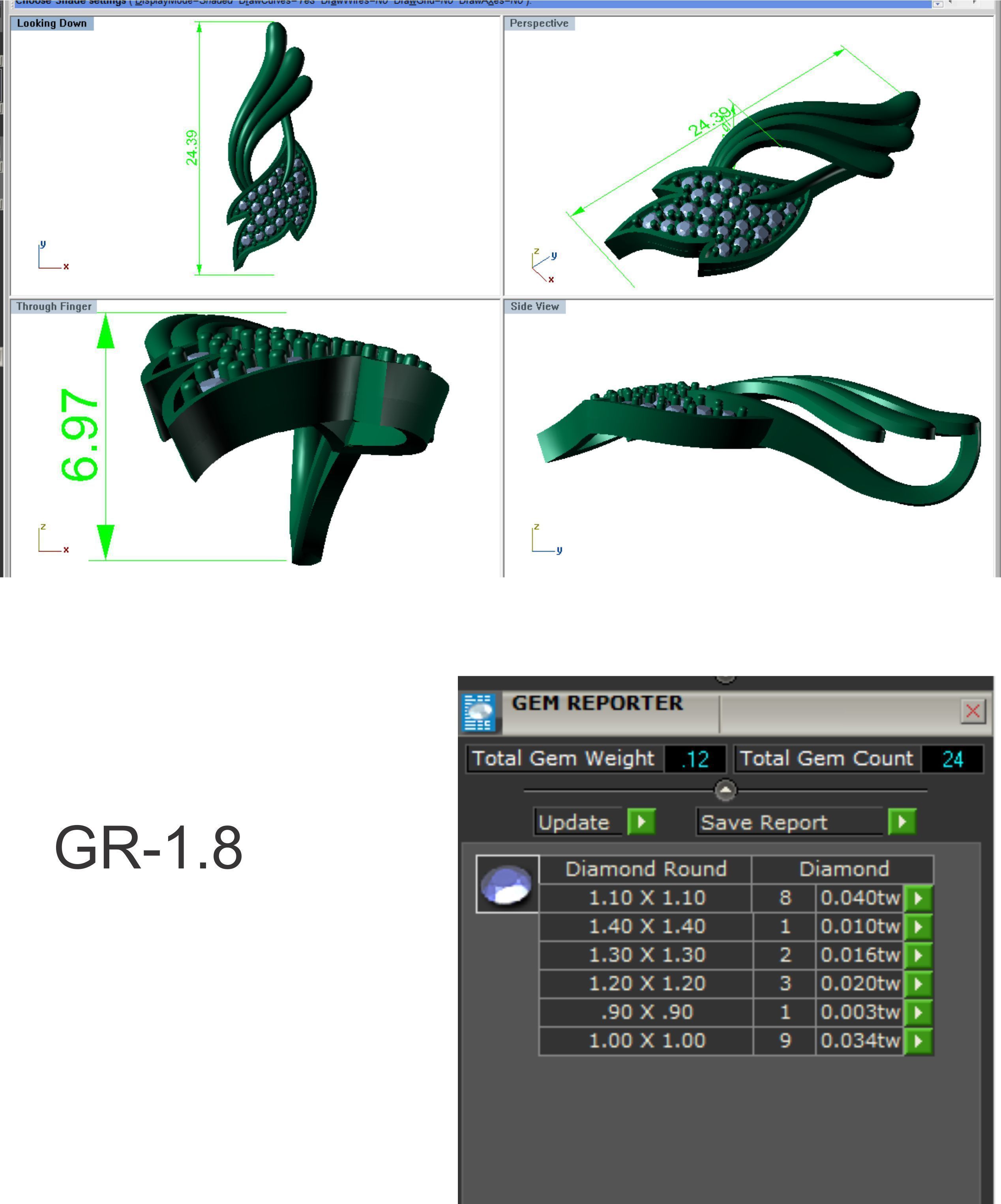Image resolution: width=1001 pixels, height=1204 pixels.
Task: Select the Looking Down viewport label
Action: 52,24
